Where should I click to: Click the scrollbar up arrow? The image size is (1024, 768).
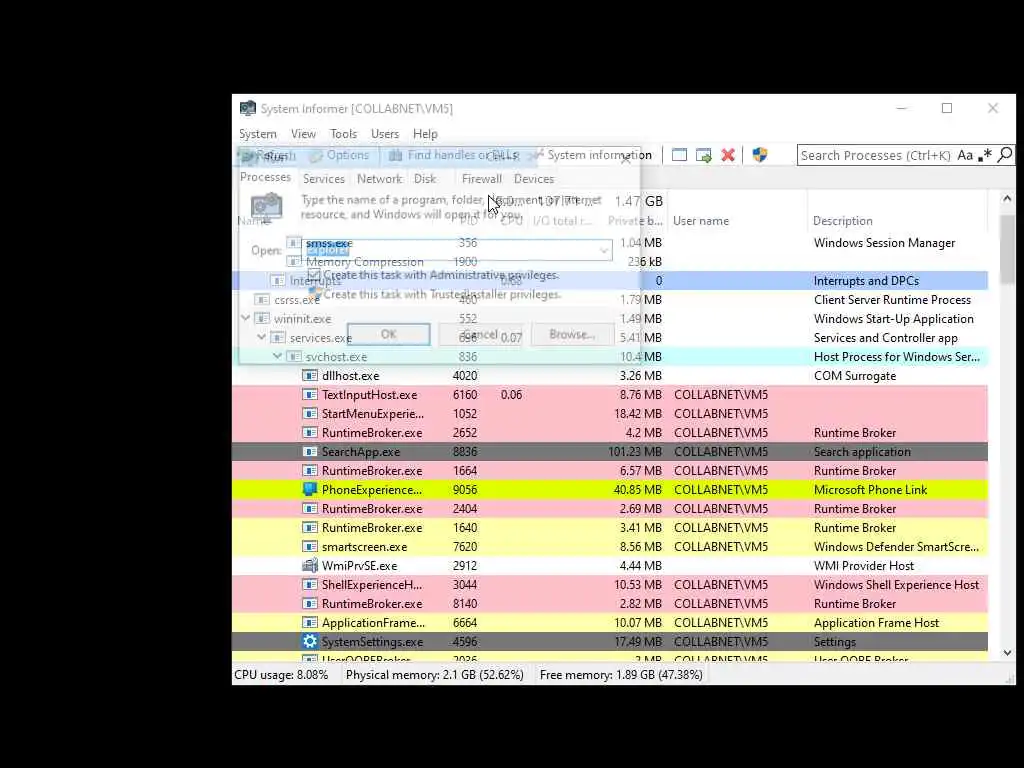click(1006, 199)
